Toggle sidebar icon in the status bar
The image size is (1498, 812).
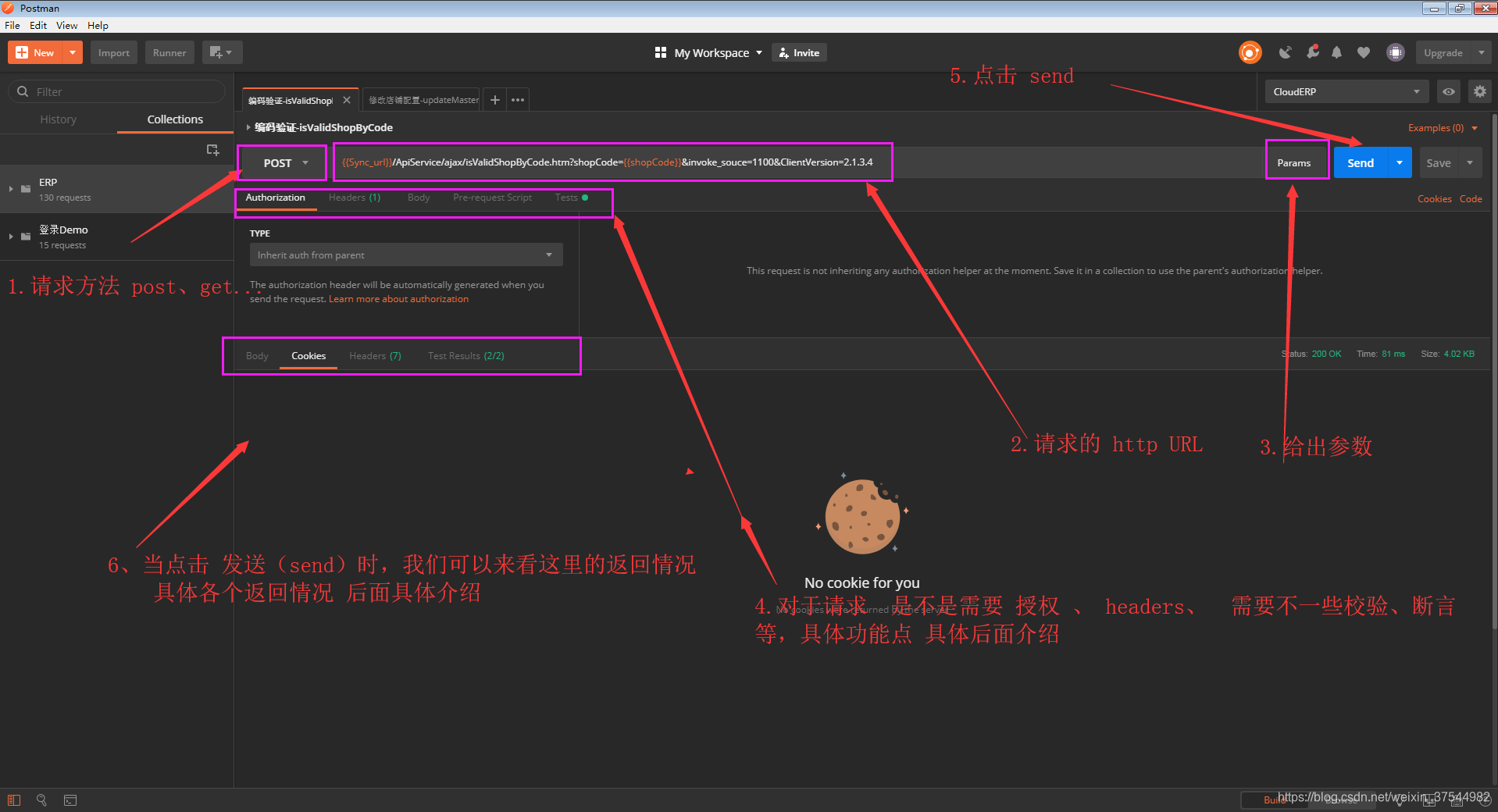[x=13, y=800]
